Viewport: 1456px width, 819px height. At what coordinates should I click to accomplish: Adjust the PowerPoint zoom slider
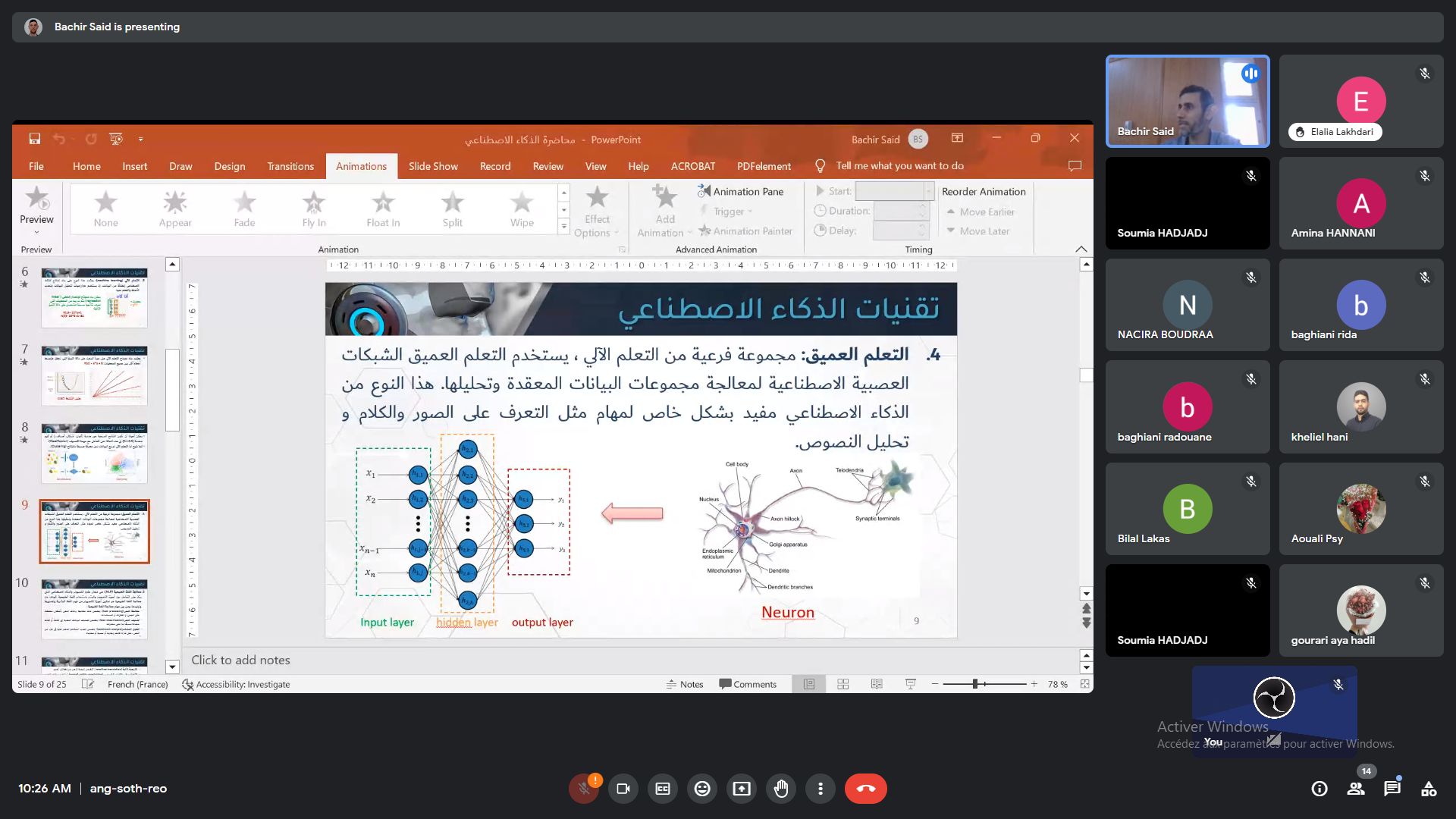pyautogui.click(x=975, y=684)
